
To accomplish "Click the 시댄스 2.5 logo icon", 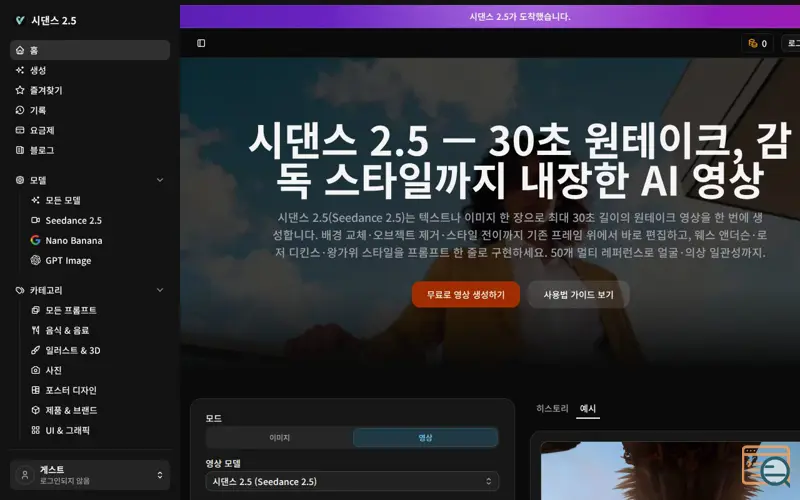I will pos(20,20).
